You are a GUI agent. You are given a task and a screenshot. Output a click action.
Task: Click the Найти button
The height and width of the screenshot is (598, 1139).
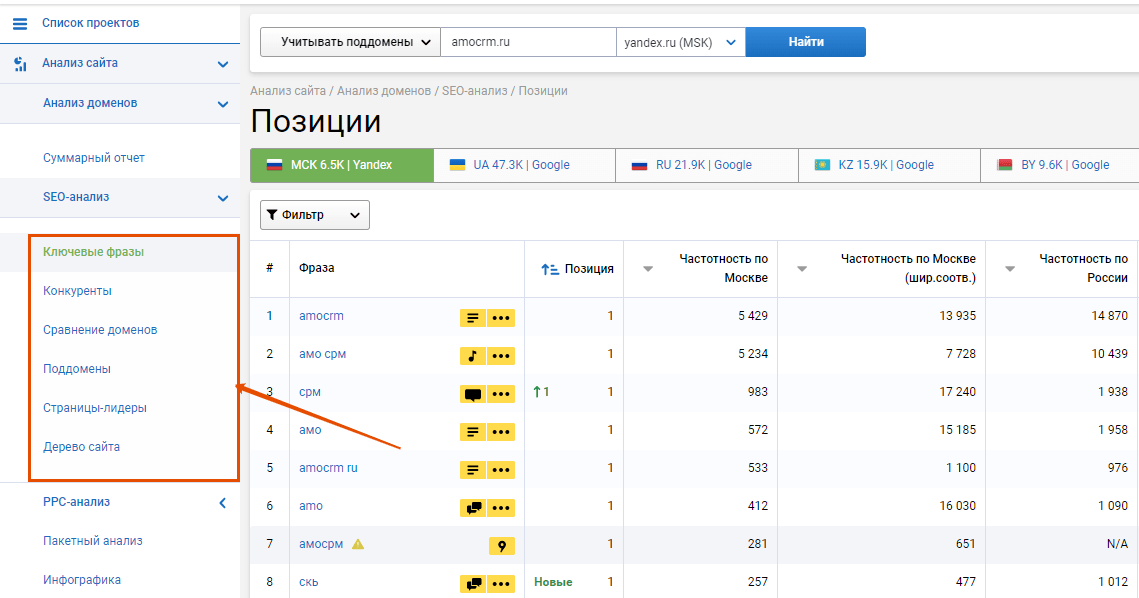point(805,42)
